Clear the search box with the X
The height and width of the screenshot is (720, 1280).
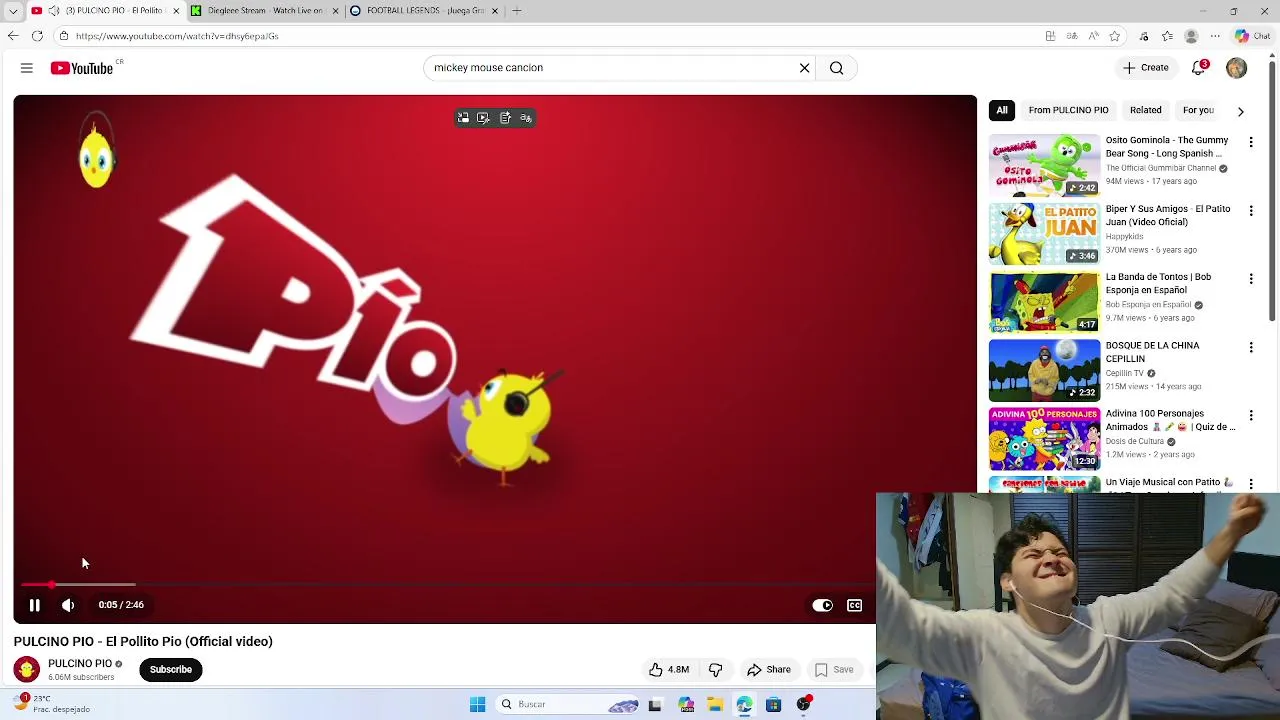tap(804, 68)
